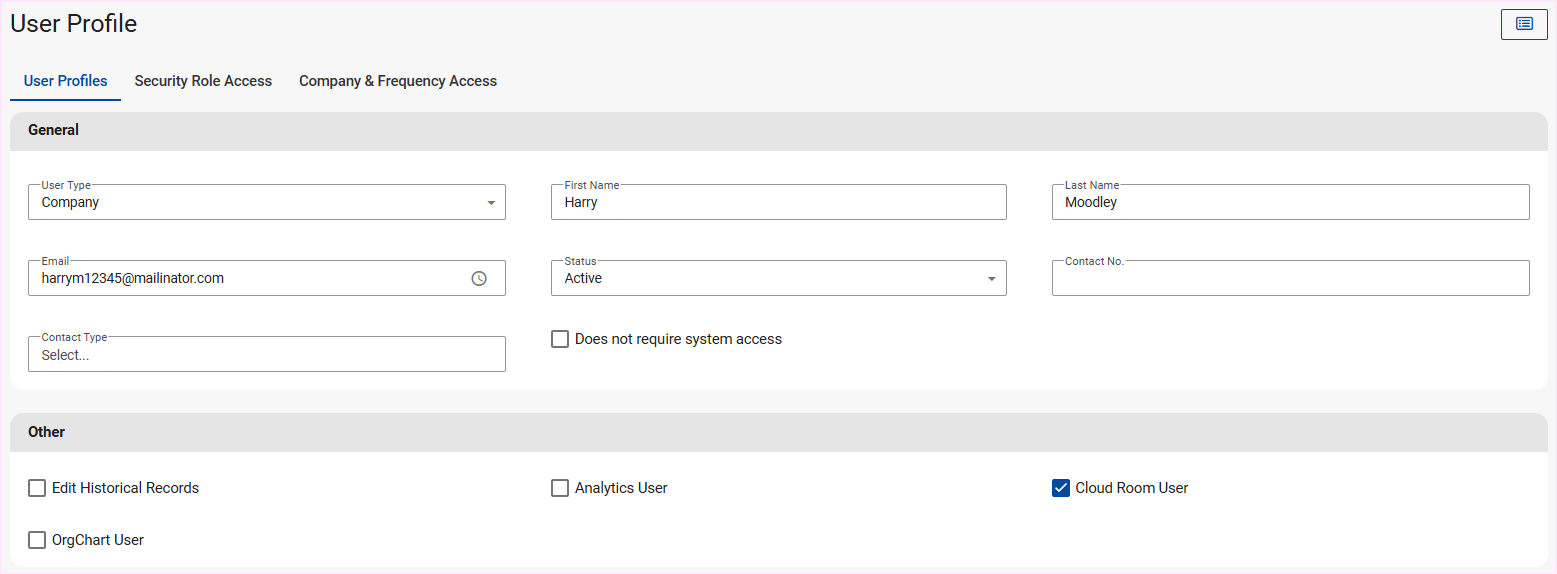This screenshot has width=1557, height=574.
Task: Enable Edit Historical Records checkbox
Action: coord(37,488)
